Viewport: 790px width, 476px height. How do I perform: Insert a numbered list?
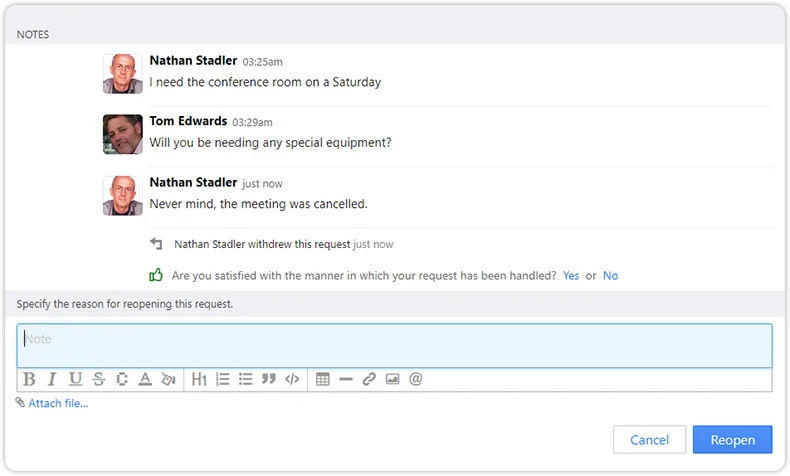coord(222,379)
